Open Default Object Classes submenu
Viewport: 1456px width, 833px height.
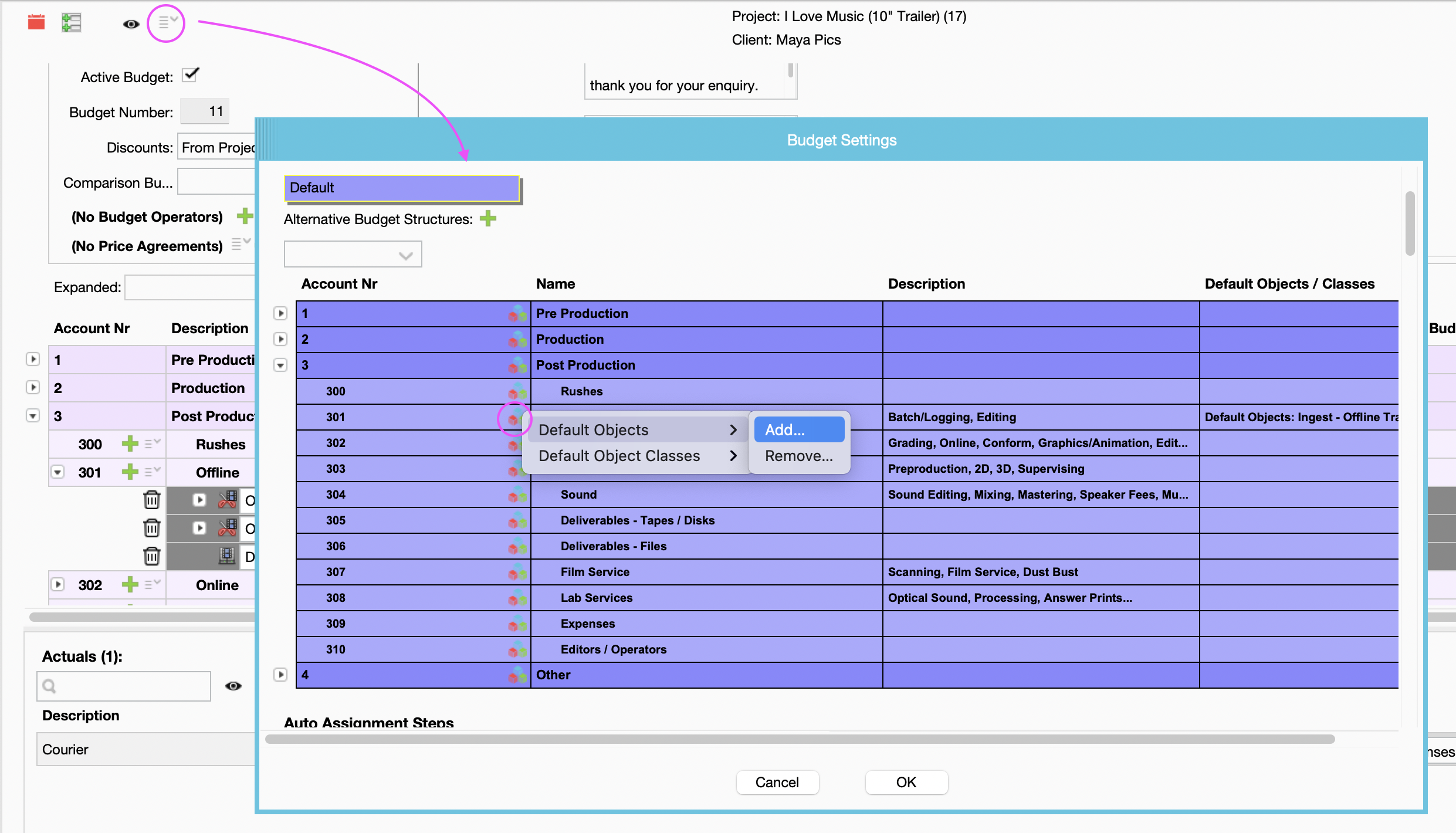click(637, 456)
